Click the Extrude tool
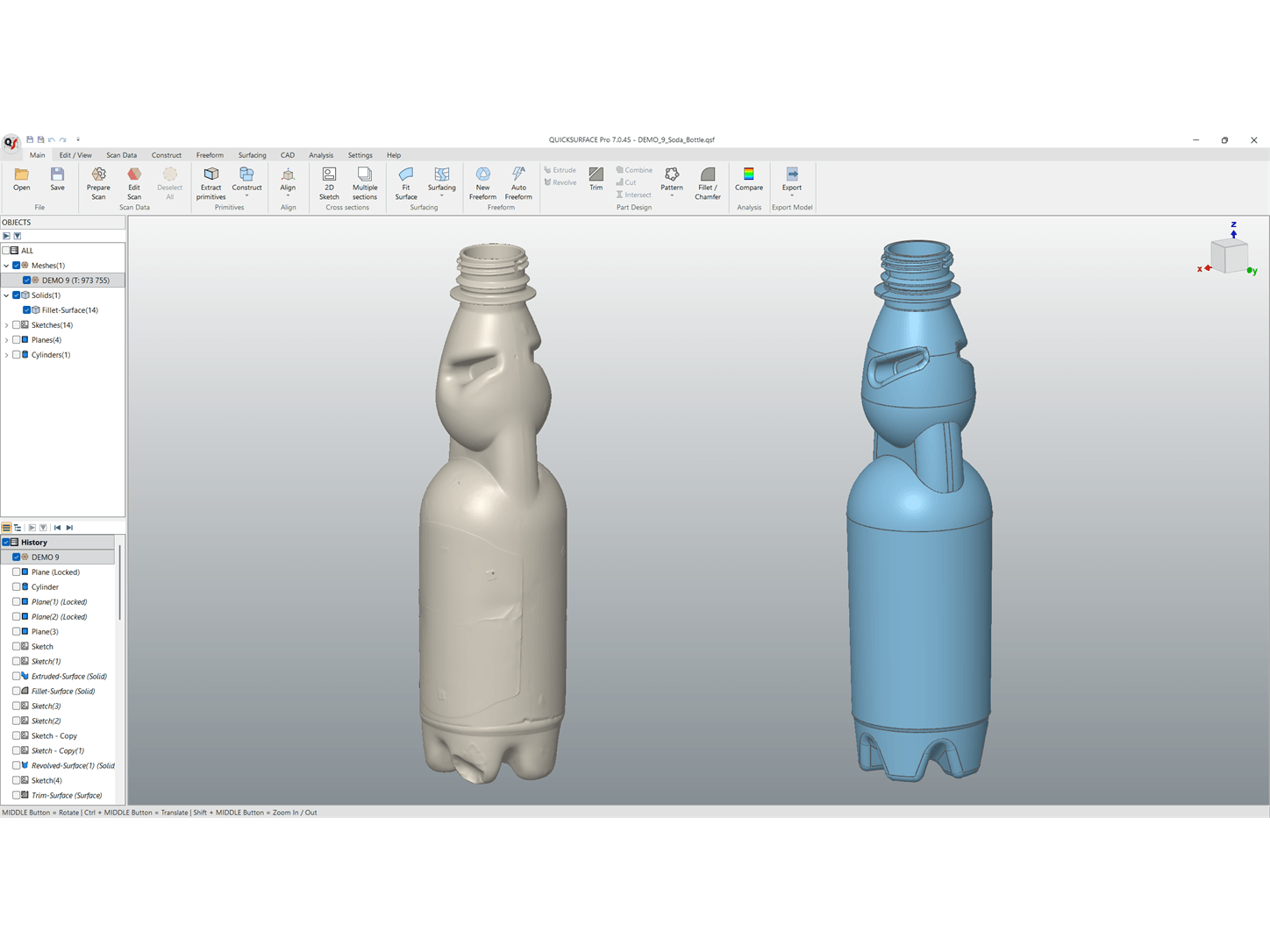This screenshot has height=952, width=1270. 560,170
